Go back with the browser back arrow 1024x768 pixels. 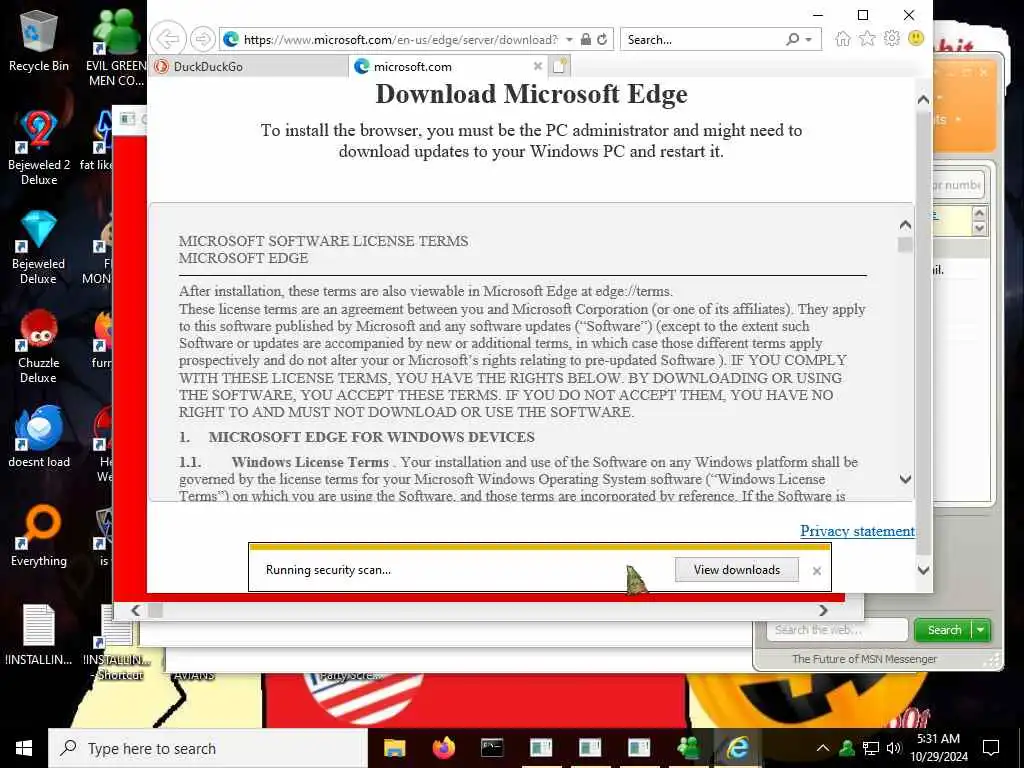168,39
